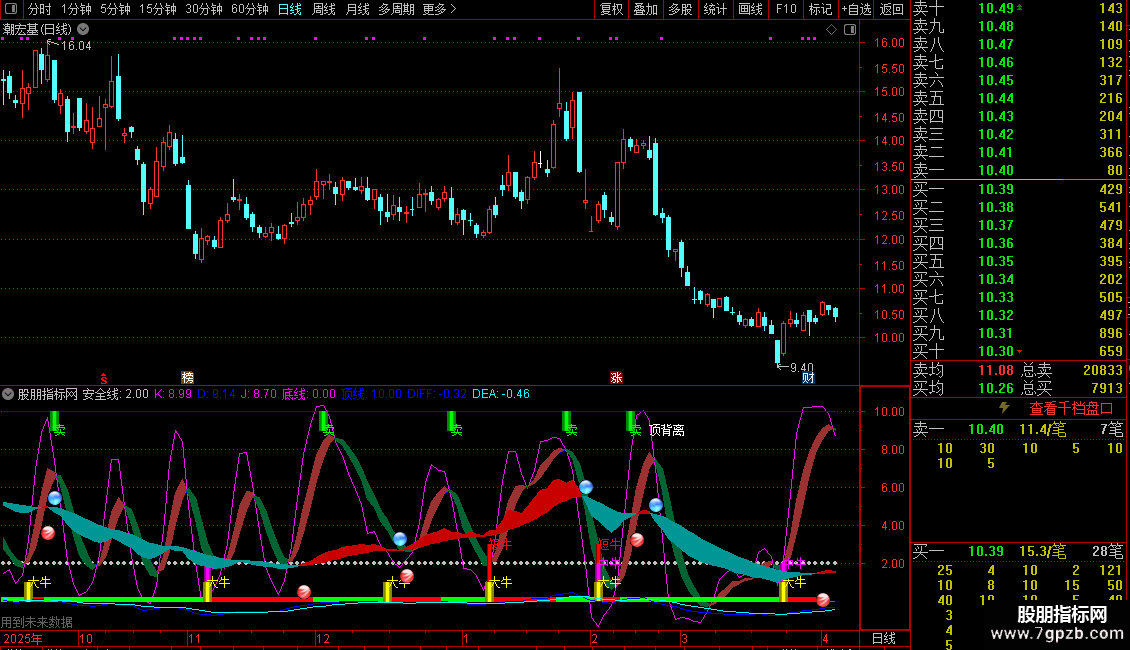Image resolution: width=1130 pixels, height=650 pixels.
Task: Open 查看千档盘口 link
Action: point(1071,408)
